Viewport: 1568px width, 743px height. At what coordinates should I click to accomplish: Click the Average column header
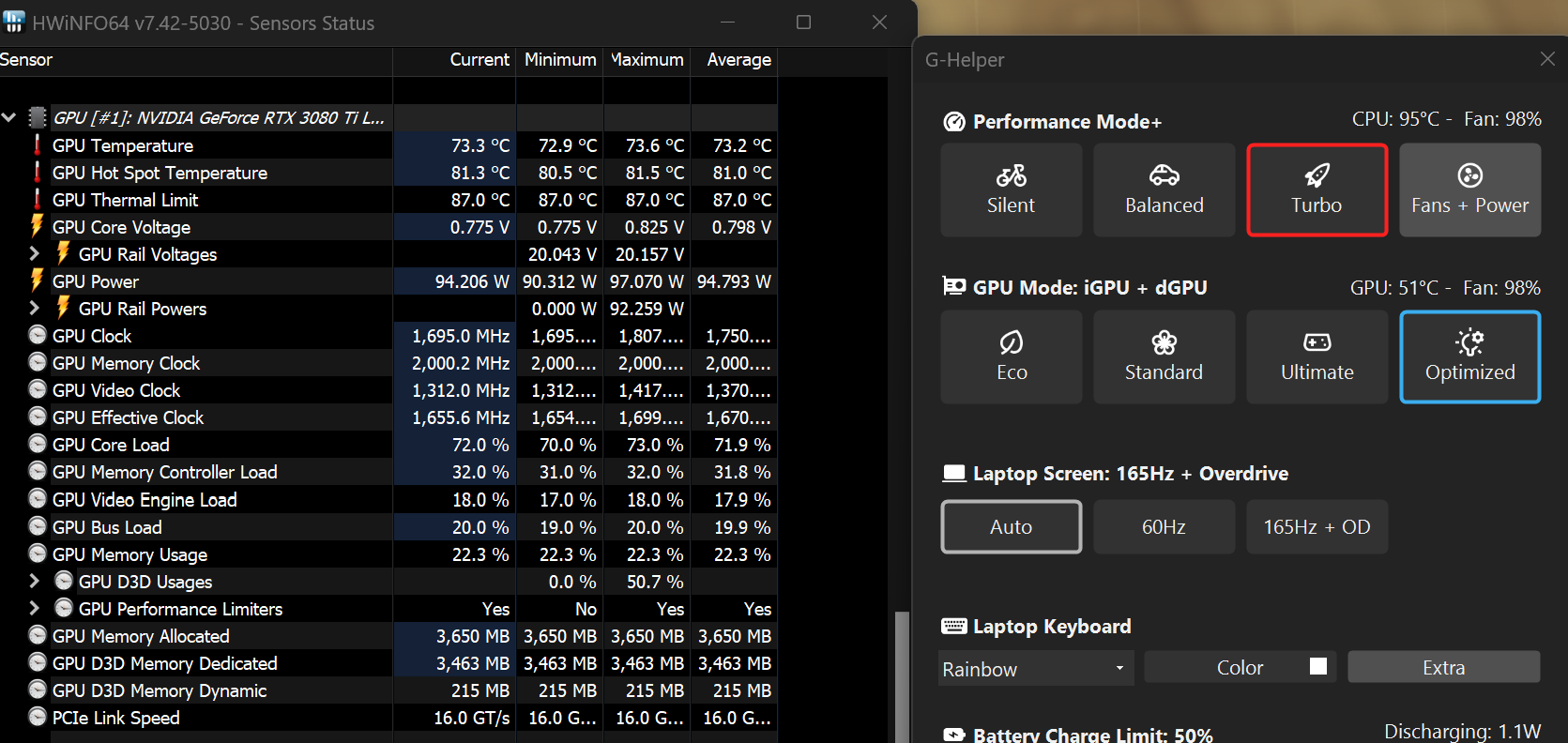734,59
